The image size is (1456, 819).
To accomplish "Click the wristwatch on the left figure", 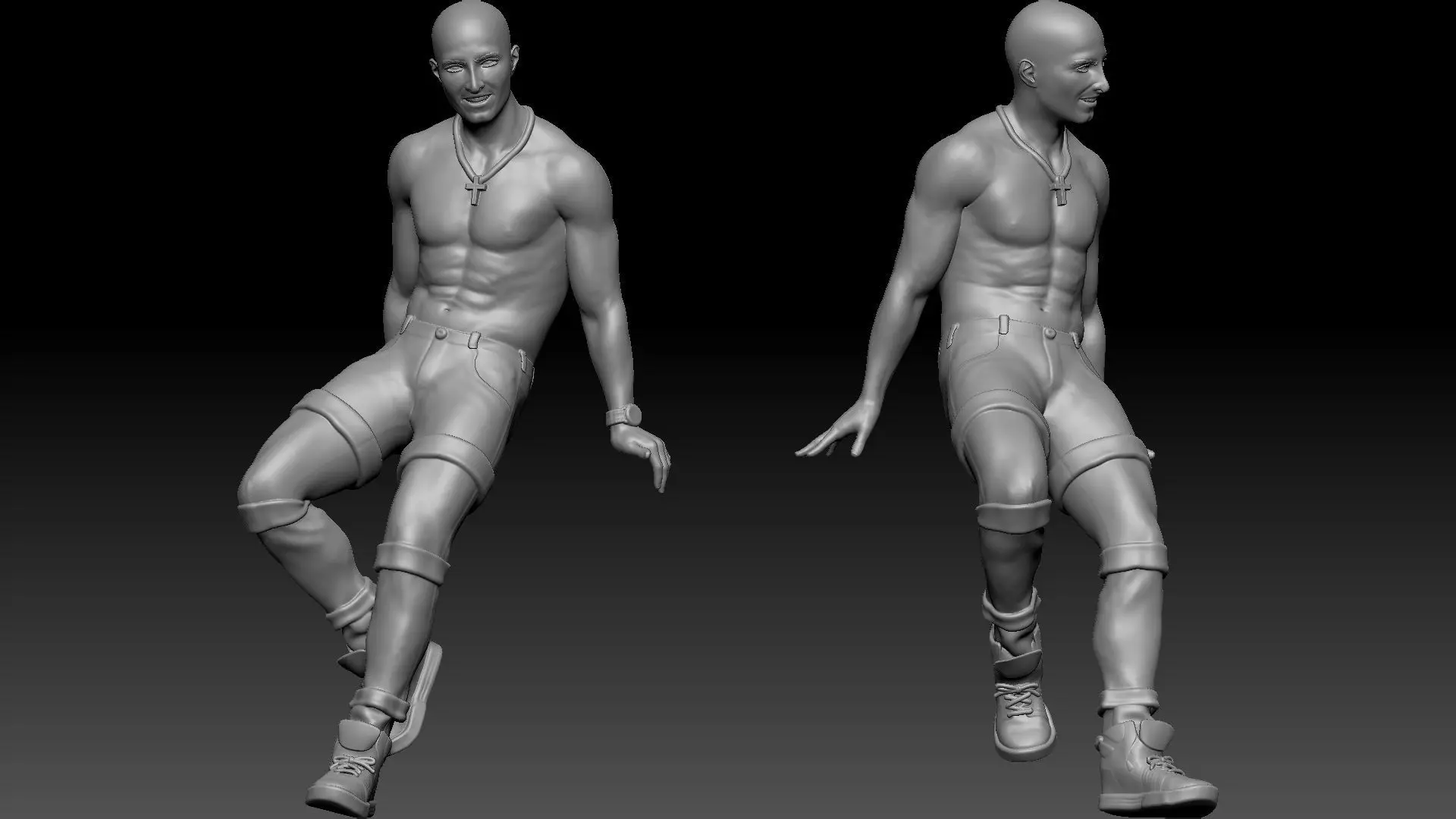I will [x=623, y=416].
